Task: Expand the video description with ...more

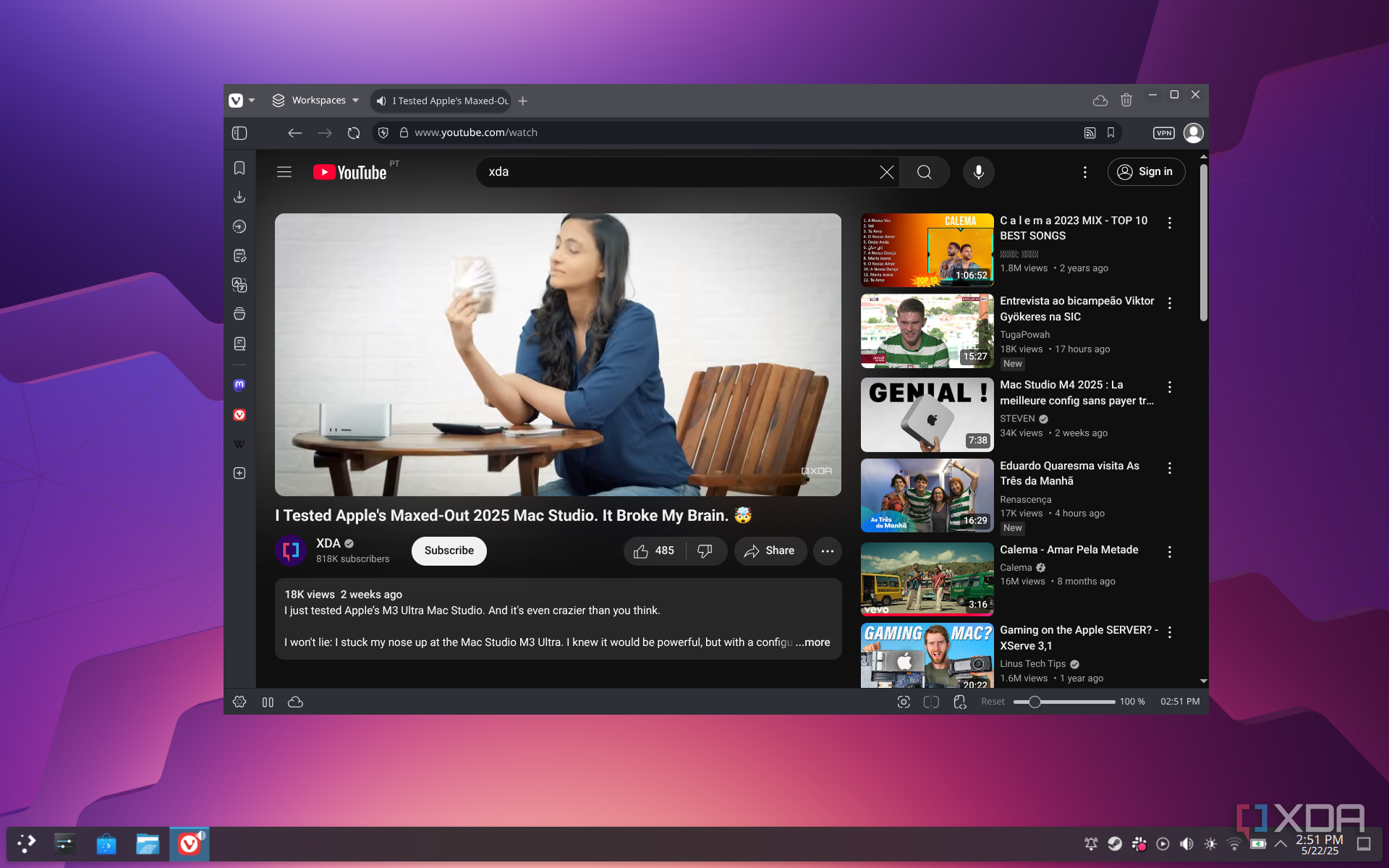Action: pos(813,642)
